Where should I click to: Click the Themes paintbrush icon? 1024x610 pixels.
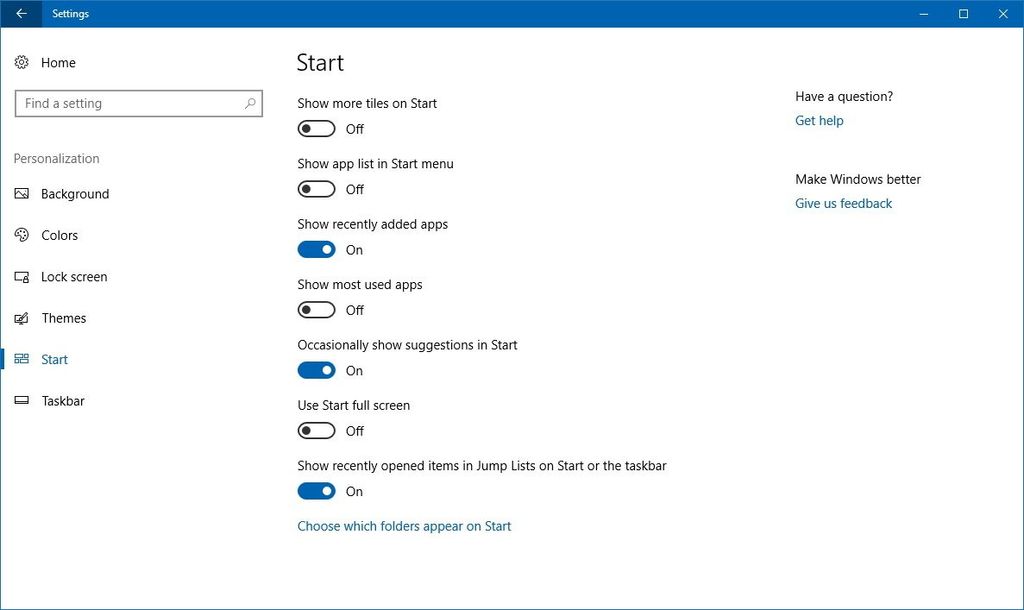click(x=22, y=318)
